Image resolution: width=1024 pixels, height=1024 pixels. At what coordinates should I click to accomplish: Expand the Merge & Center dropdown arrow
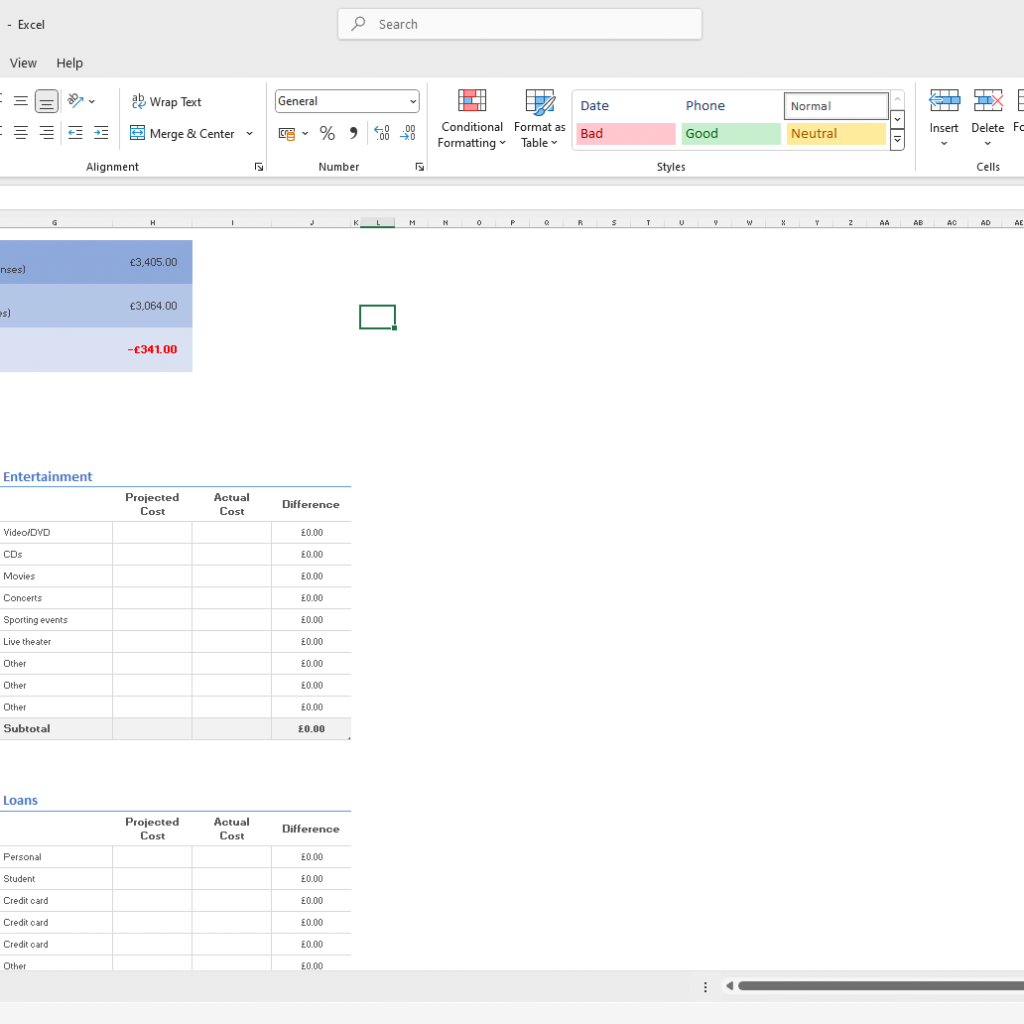click(x=249, y=133)
